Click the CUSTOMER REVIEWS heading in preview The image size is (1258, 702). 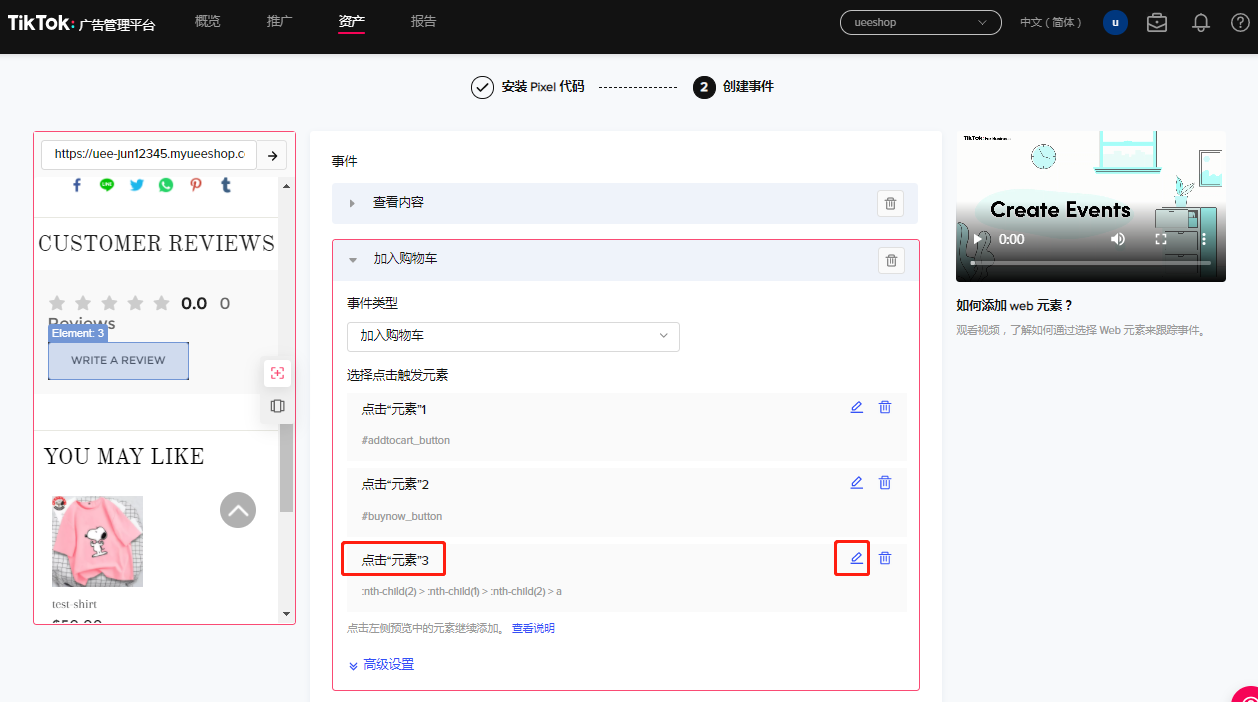pyautogui.click(x=156, y=244)
